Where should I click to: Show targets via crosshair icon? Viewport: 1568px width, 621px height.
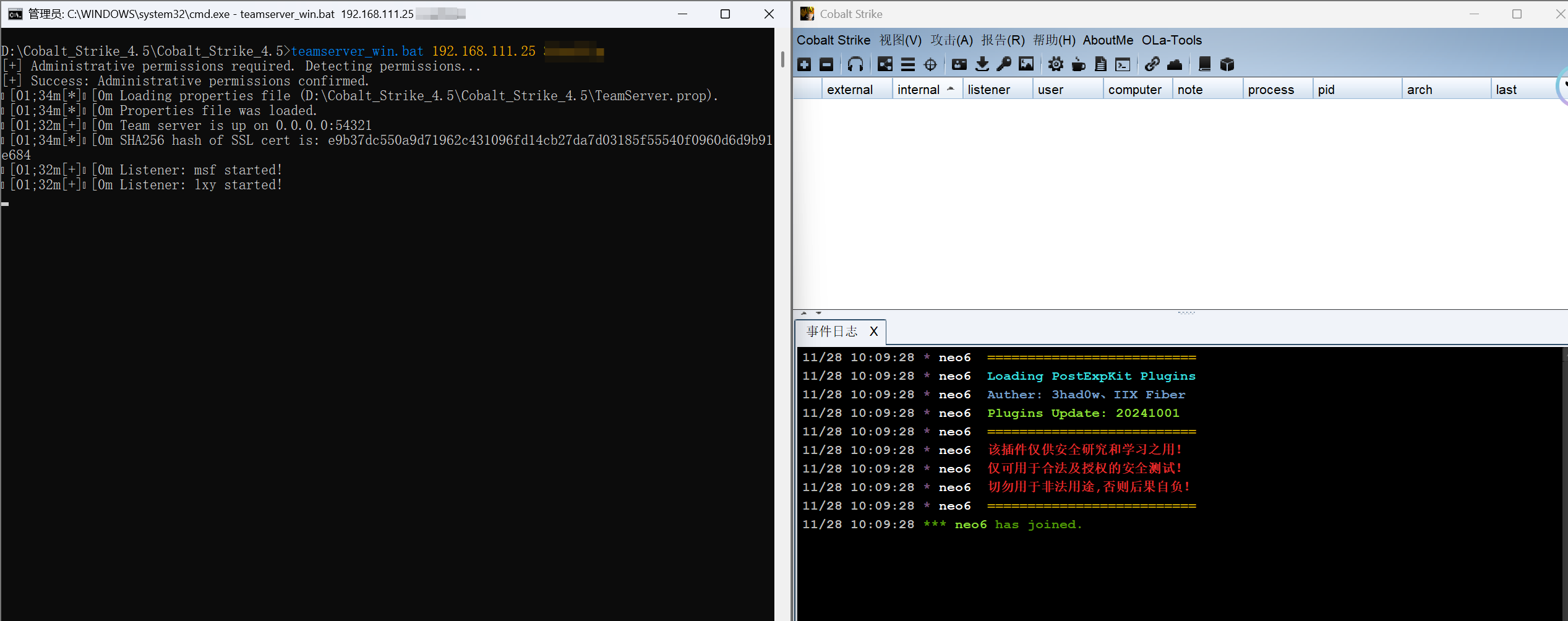point(930,64)
